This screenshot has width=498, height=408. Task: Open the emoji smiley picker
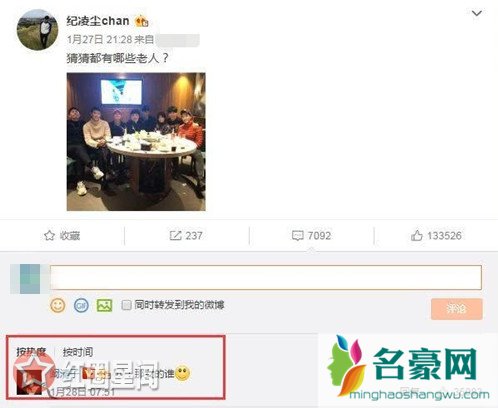click(58, 305)
